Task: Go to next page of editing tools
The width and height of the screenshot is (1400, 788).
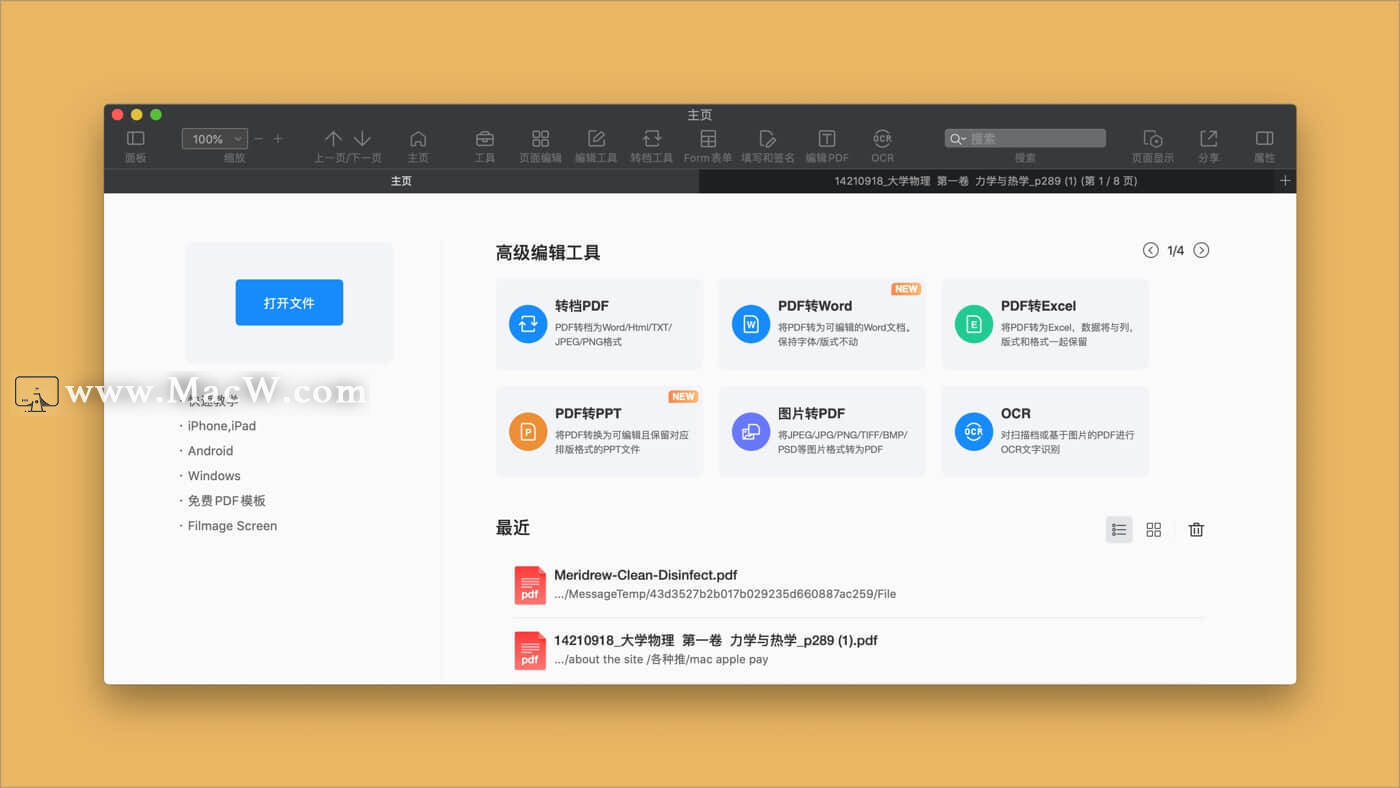Action: coord(1201,250)
